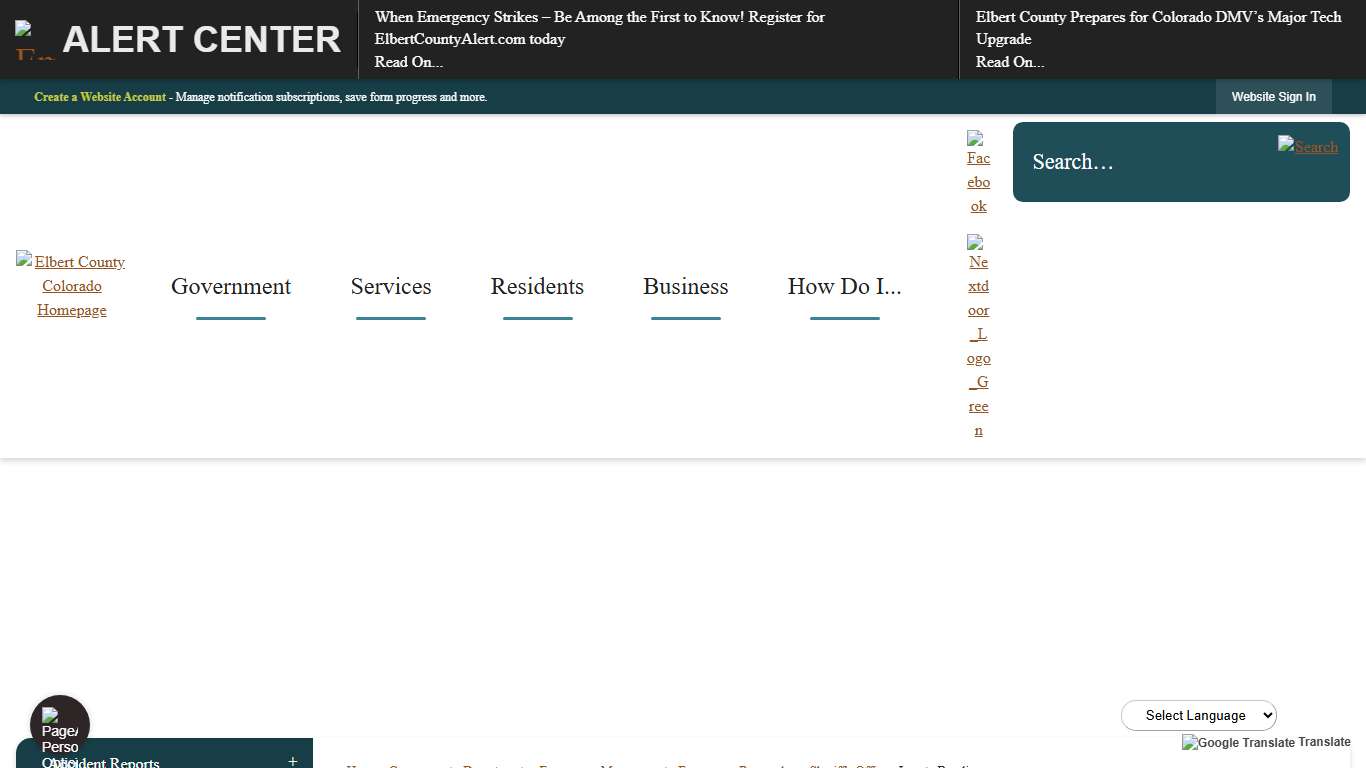This screenshot has width=1366, height=768.
Task: Expand the How Do I... menu
Action: [x=844, y=286]
